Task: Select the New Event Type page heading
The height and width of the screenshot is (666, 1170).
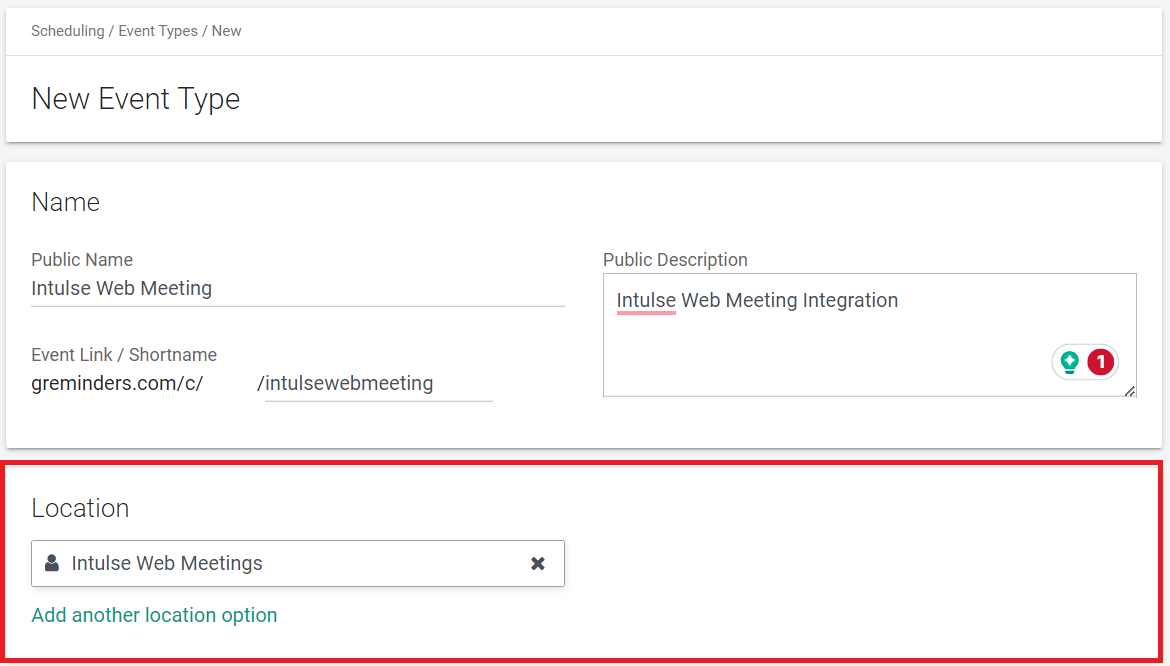Action: pos(135,98)
